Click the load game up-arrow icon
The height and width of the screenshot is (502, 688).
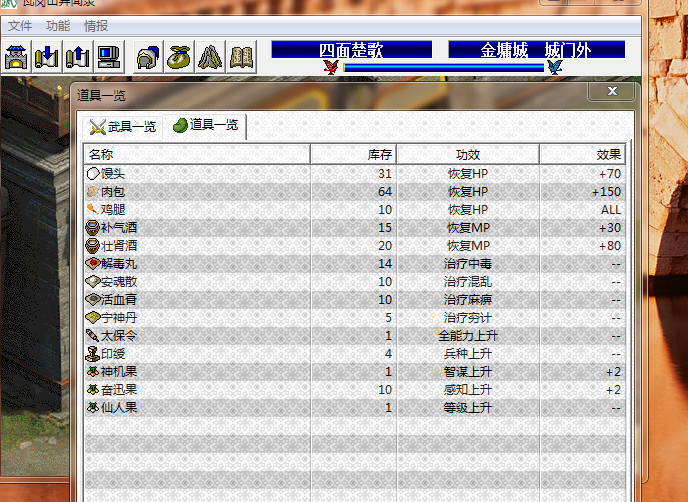(x=77, y=57)
